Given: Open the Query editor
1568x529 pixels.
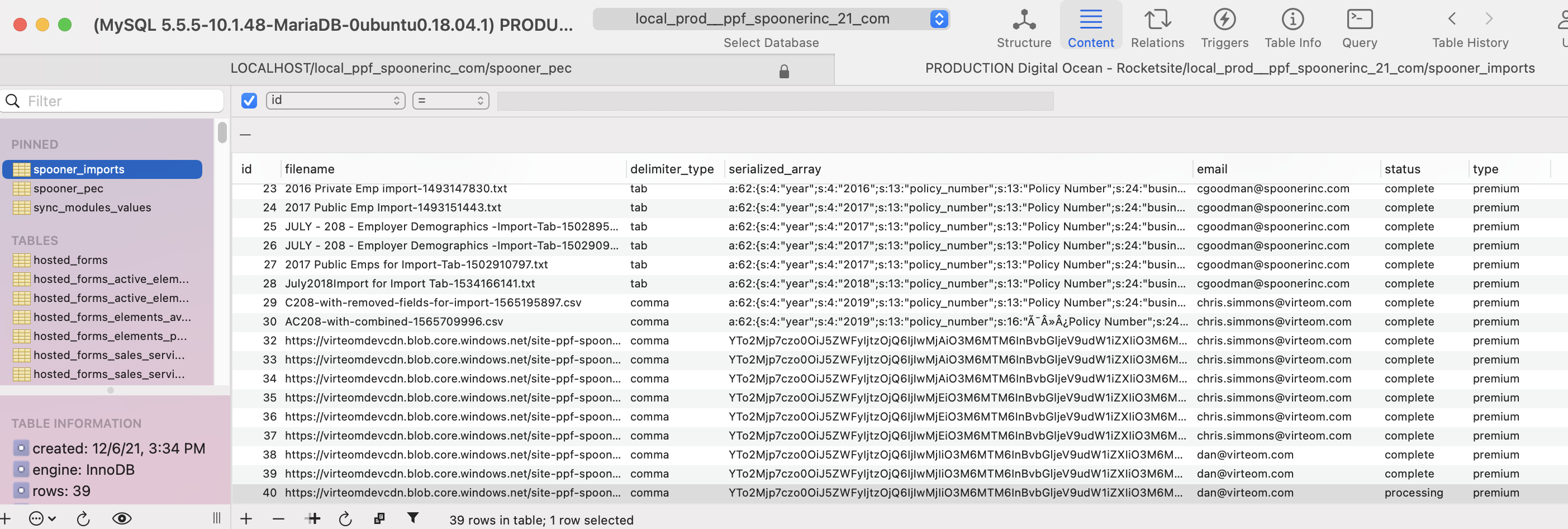Looking at the screenshot, I should pyautogui.click(x=1358, y=27).
